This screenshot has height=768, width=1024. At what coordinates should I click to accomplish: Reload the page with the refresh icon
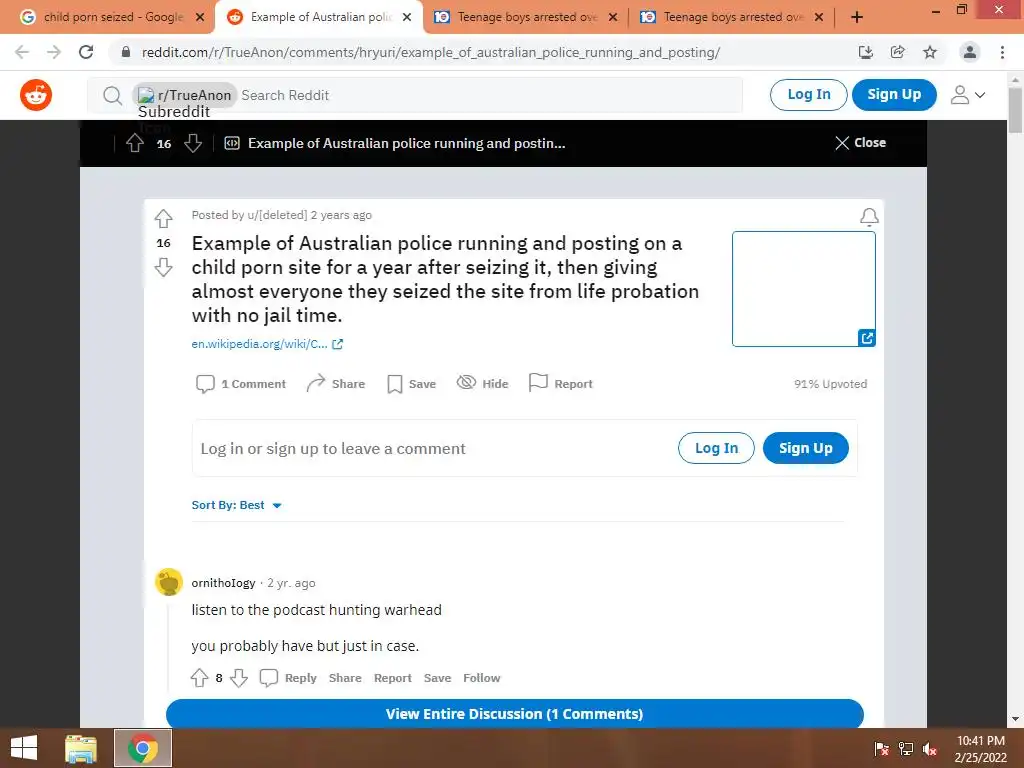86,52
